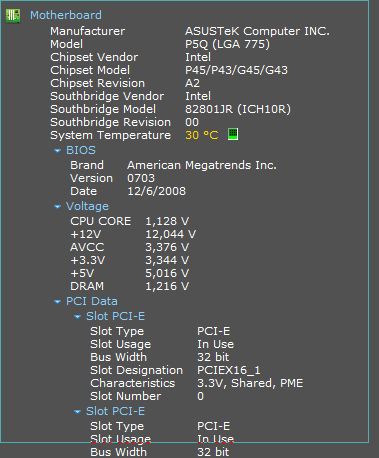Select the P5Q (LGA 775) model value
The width and height of the screenshot is (379, 458).
[227, 44]
